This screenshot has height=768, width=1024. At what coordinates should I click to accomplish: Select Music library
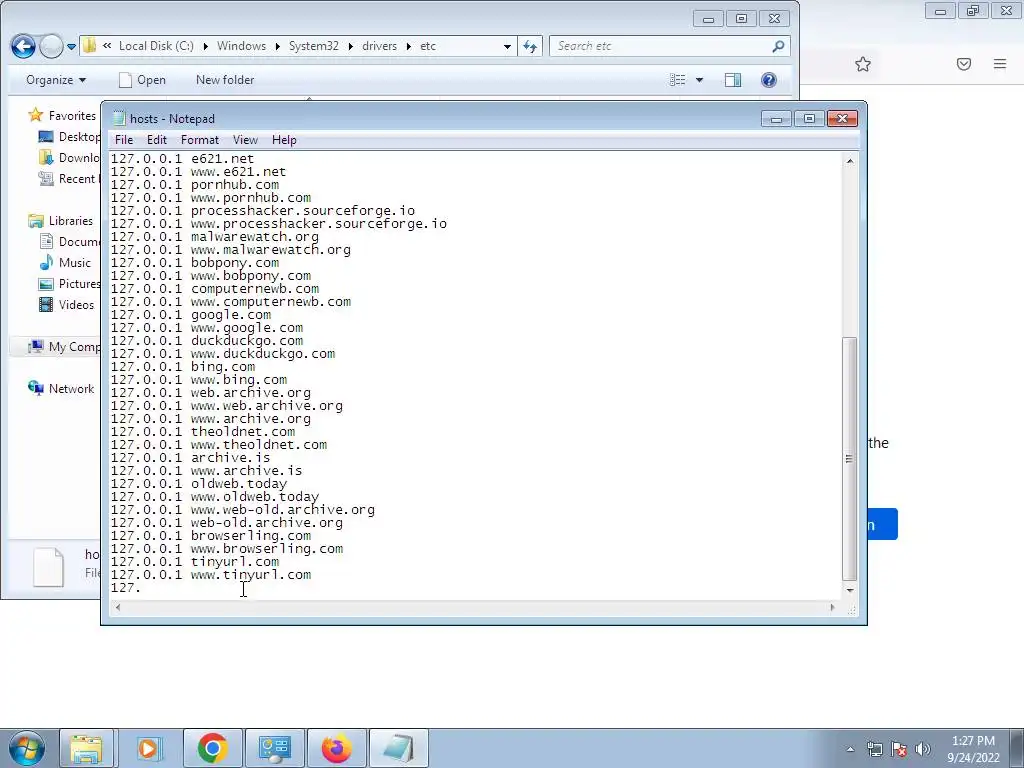tap(65, 263)
